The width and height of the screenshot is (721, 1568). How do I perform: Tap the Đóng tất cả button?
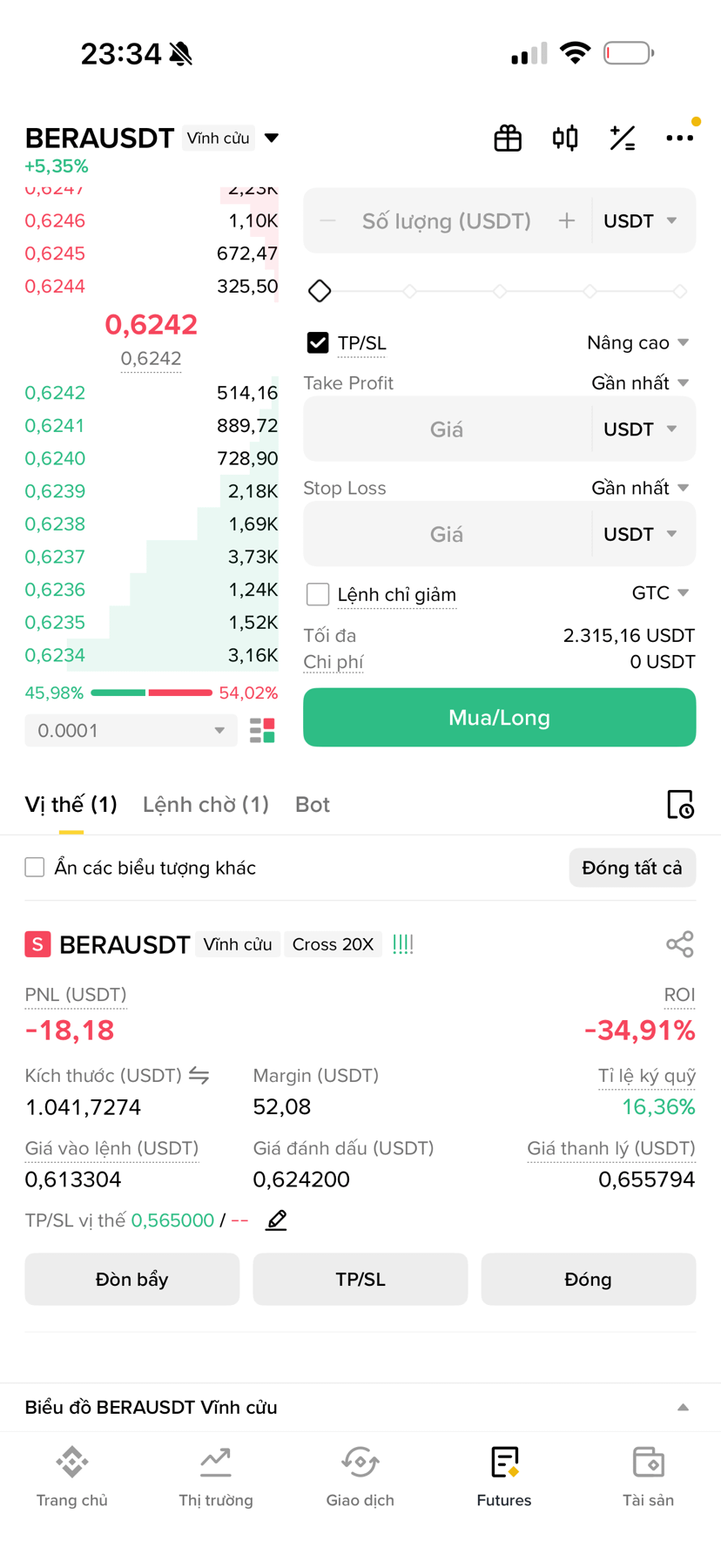coord(632,868)
